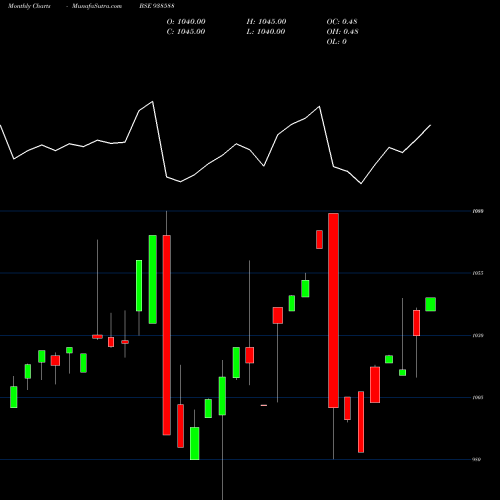Click the close value 'C: 1045.00'
This screenshot has height=500, width=500.
click(186, 32)
